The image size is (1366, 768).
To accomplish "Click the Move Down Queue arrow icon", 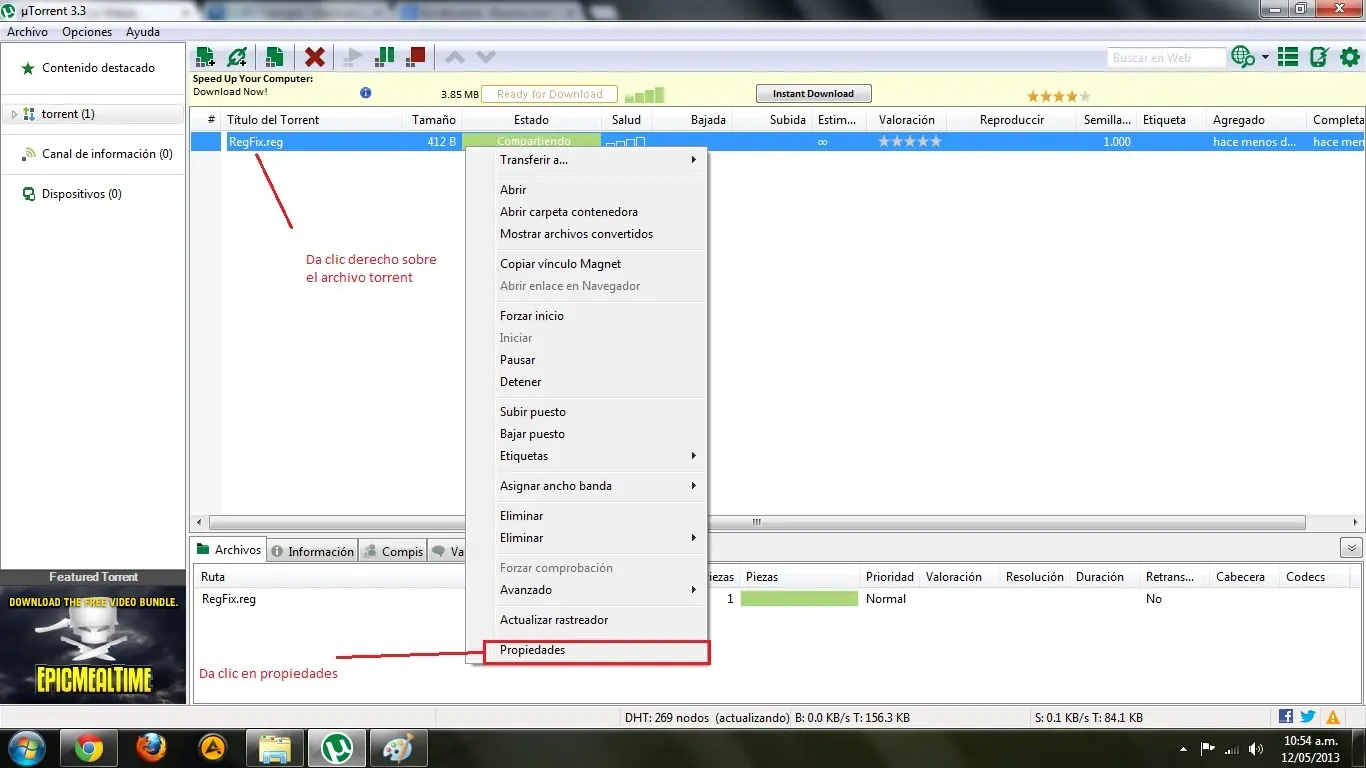I will [x=486, y=57].
